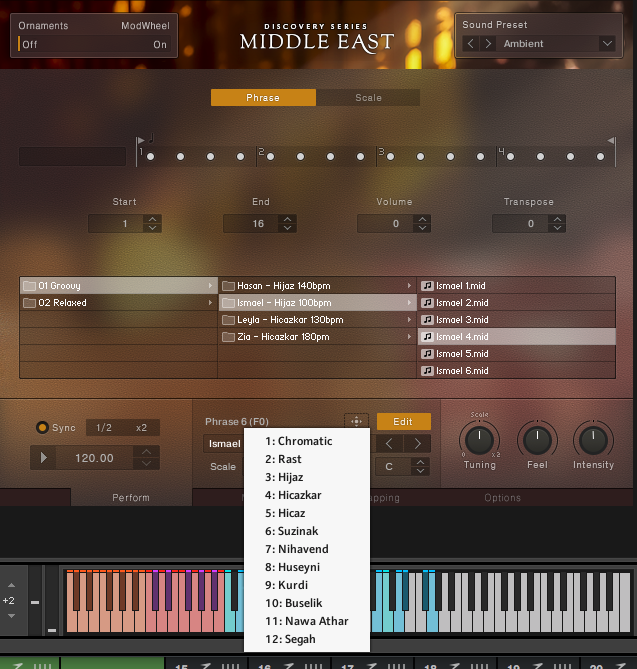Set tempo to half speed 1/2
Screen dimensions: 637x669
[104, 428]
